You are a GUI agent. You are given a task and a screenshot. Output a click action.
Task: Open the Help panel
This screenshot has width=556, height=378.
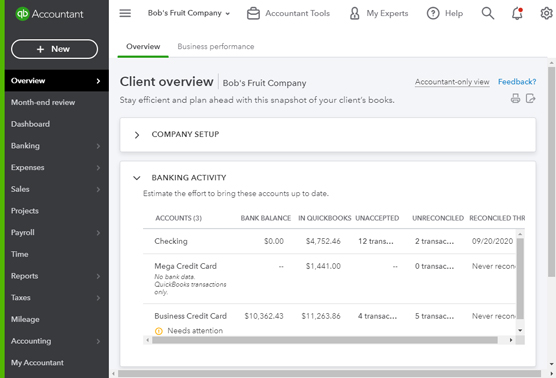click(445, 13)
